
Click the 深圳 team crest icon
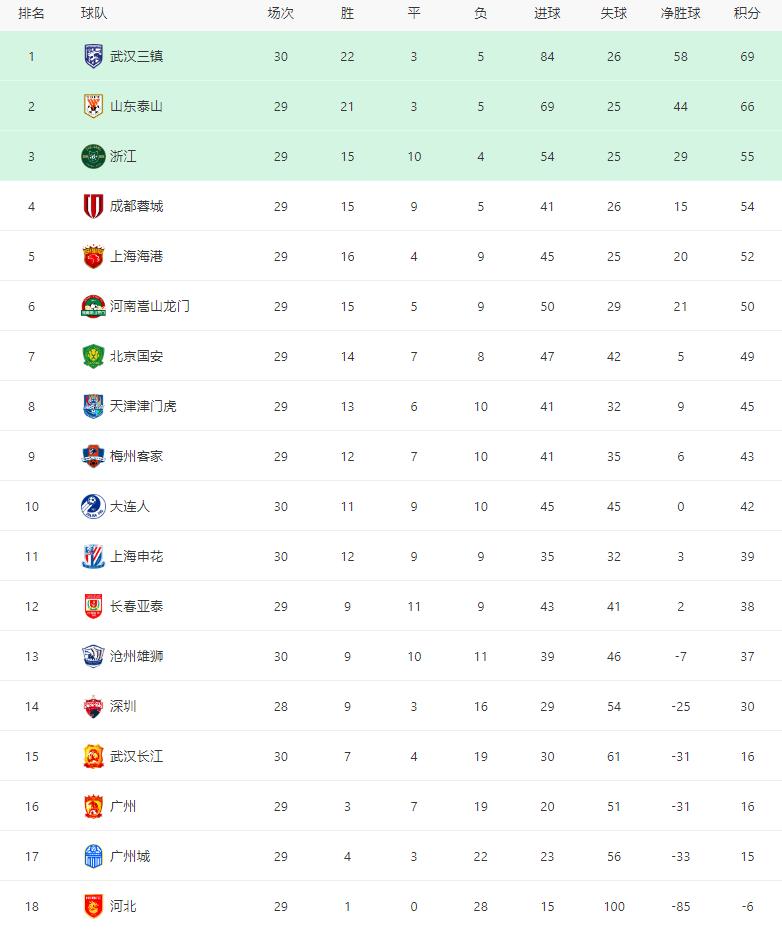93,706
